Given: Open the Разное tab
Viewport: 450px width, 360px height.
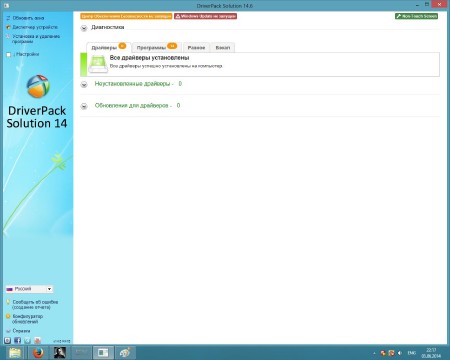Looking at the screenshot, I should (196, 48).
